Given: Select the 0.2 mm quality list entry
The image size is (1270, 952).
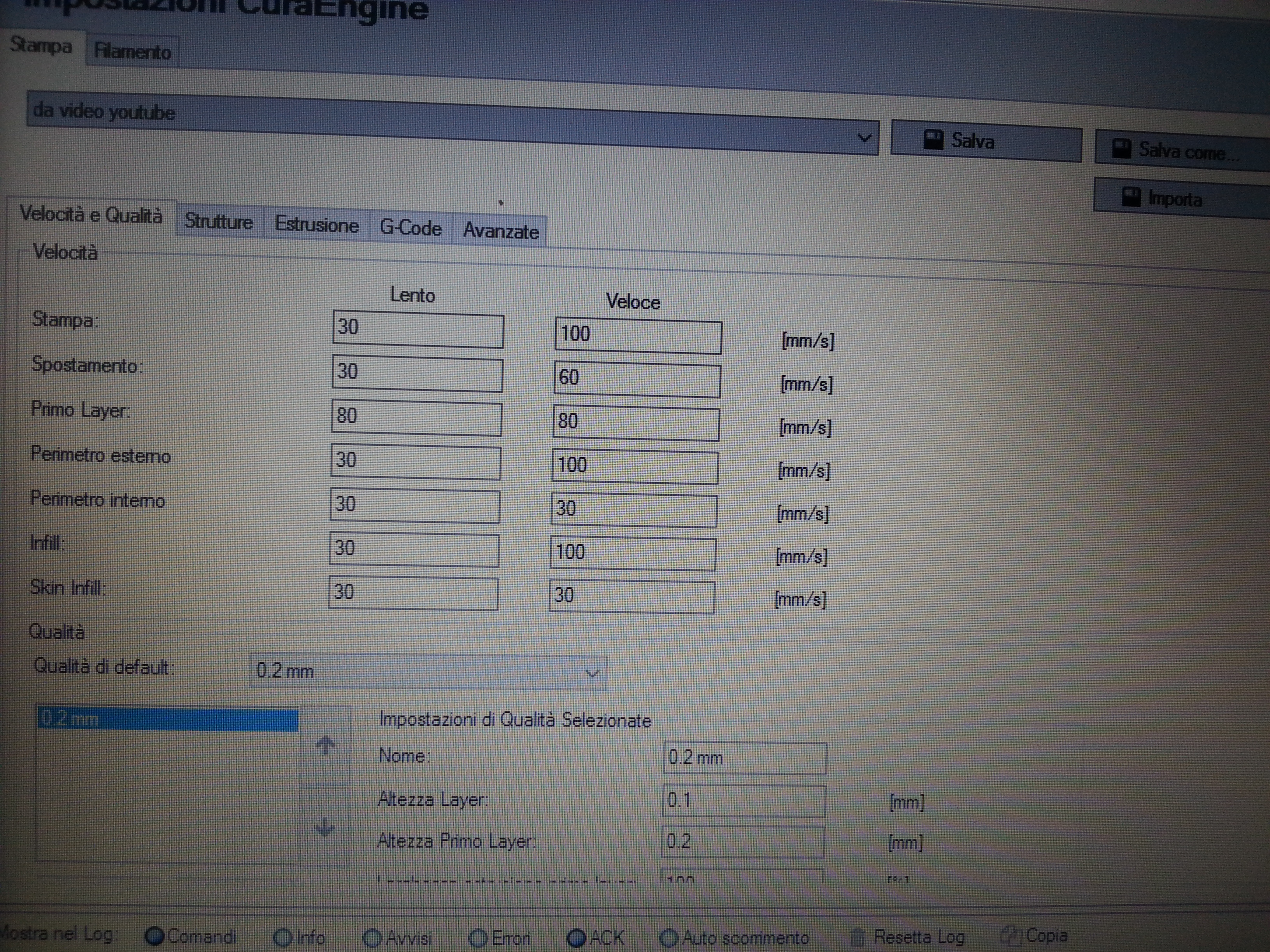Looking at the screenshot, I should [x=168, y=719].
